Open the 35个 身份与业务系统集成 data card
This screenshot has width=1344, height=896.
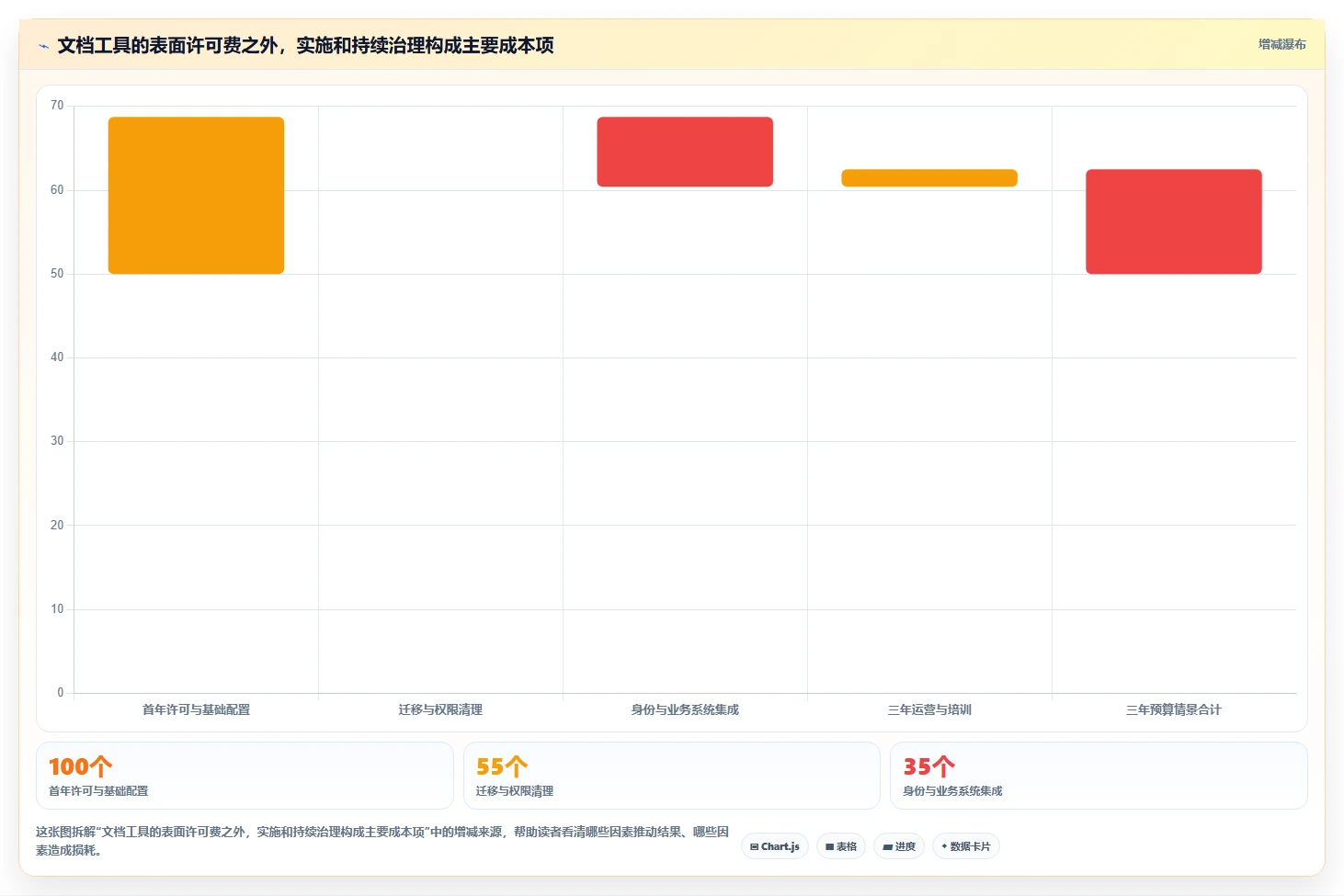(x=1099, y=776)
